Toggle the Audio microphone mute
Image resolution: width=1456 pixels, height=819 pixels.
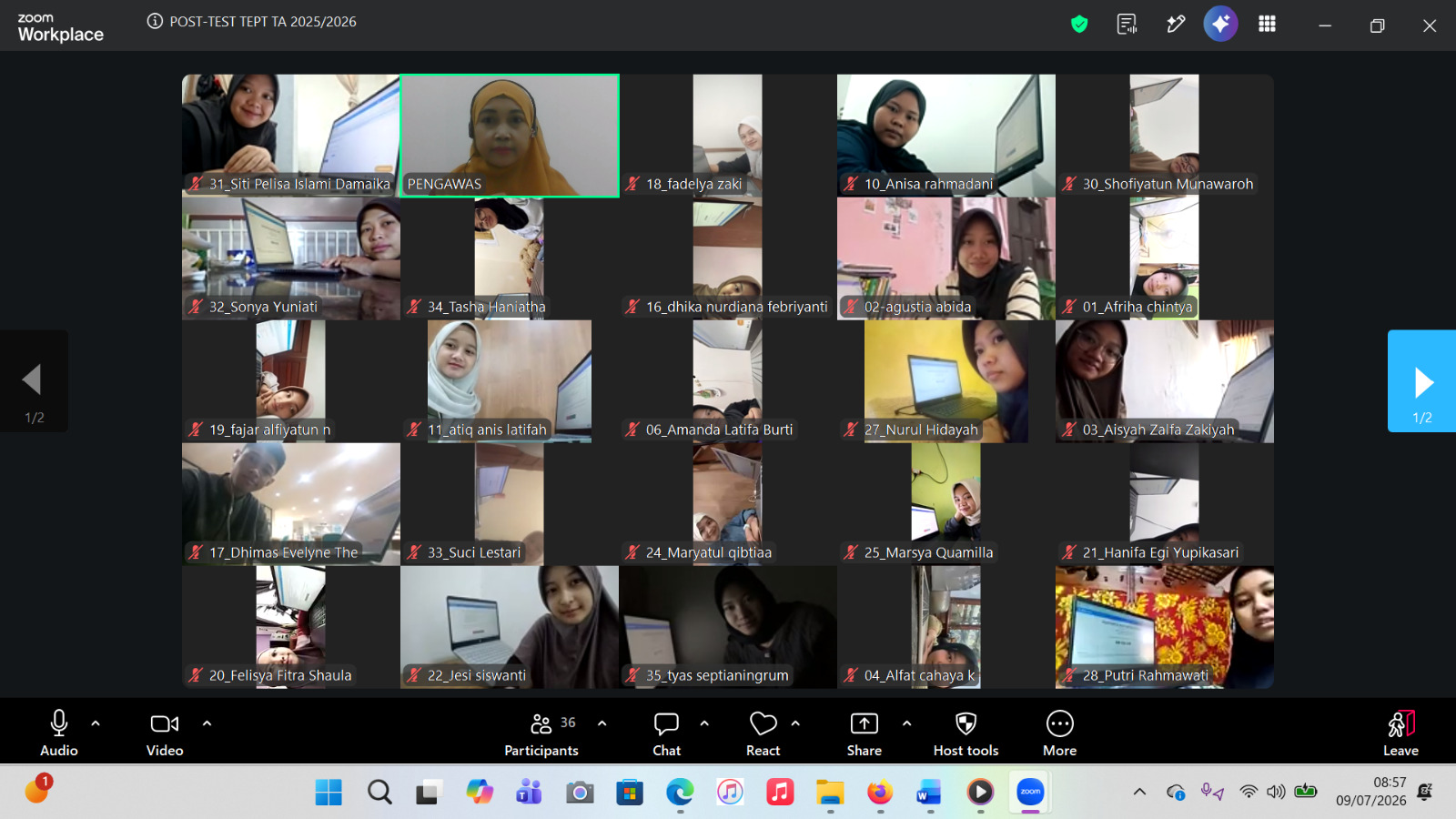59,733
